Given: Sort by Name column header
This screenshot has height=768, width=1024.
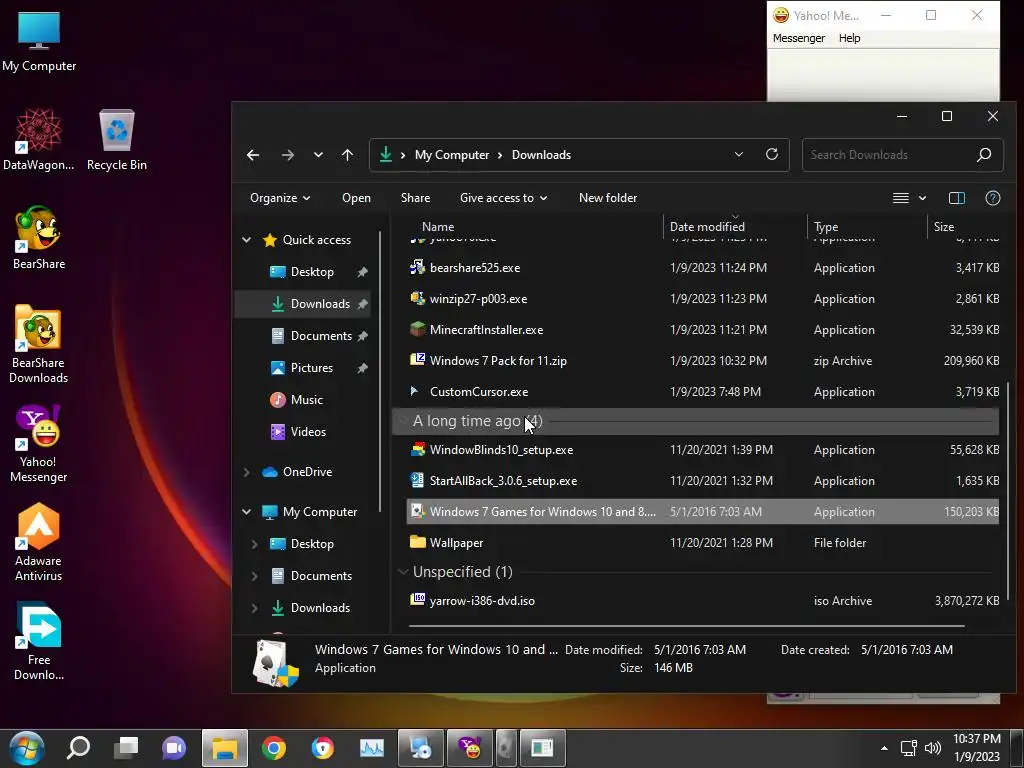Looking at the screenshot, I should [x=438, y=227].
